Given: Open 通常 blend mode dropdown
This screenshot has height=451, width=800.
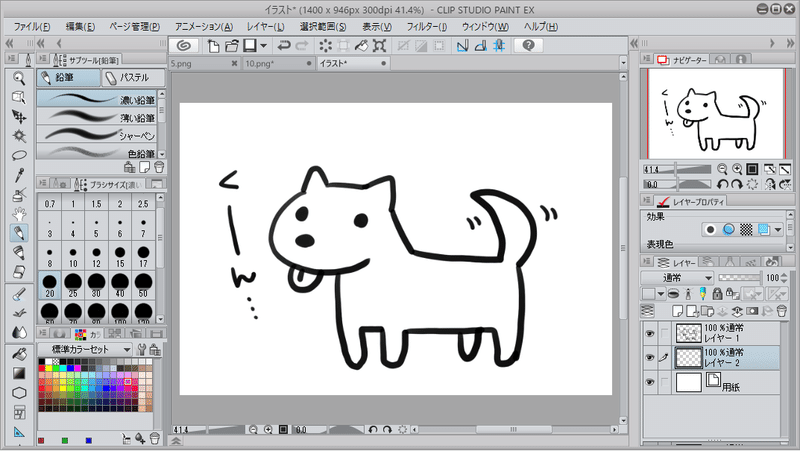Looking at the screenshot, I should [x=677, y=278].
